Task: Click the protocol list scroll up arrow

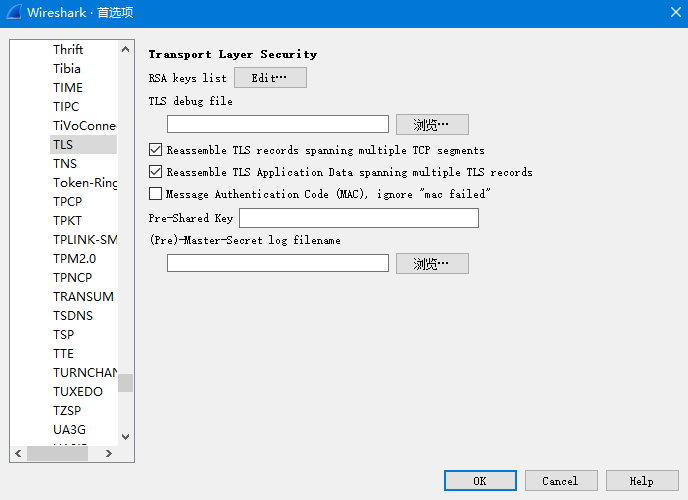Action: click(x=125, y=49)
